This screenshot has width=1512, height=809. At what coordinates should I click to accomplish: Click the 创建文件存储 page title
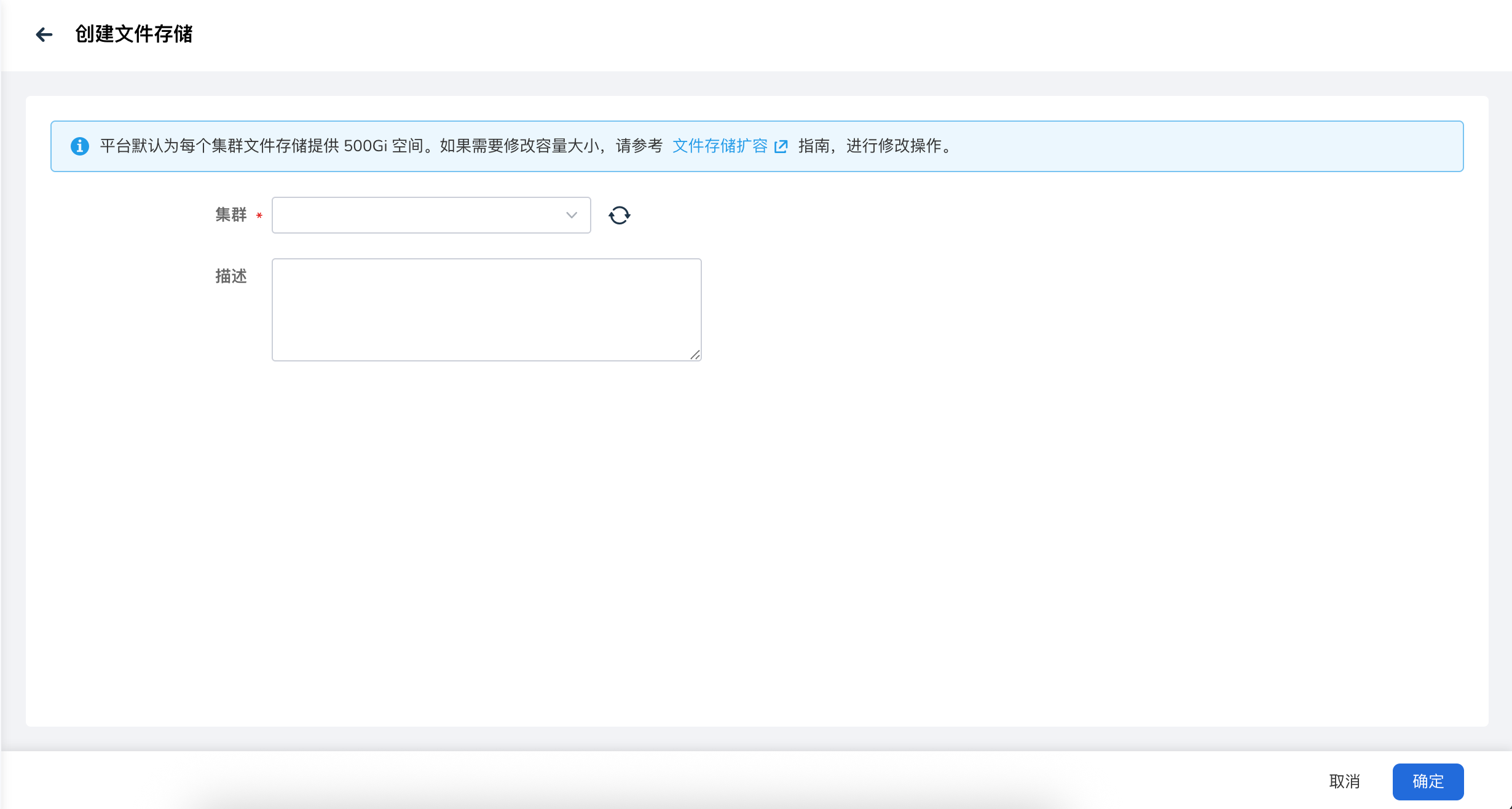[x=133, y=34]
